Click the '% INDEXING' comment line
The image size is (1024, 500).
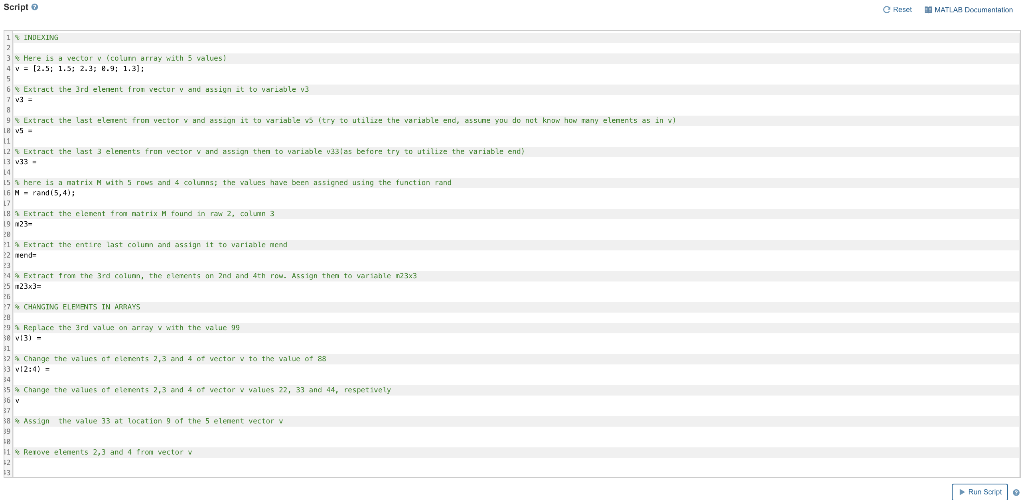pyautogui.click(x=37, y=37)
